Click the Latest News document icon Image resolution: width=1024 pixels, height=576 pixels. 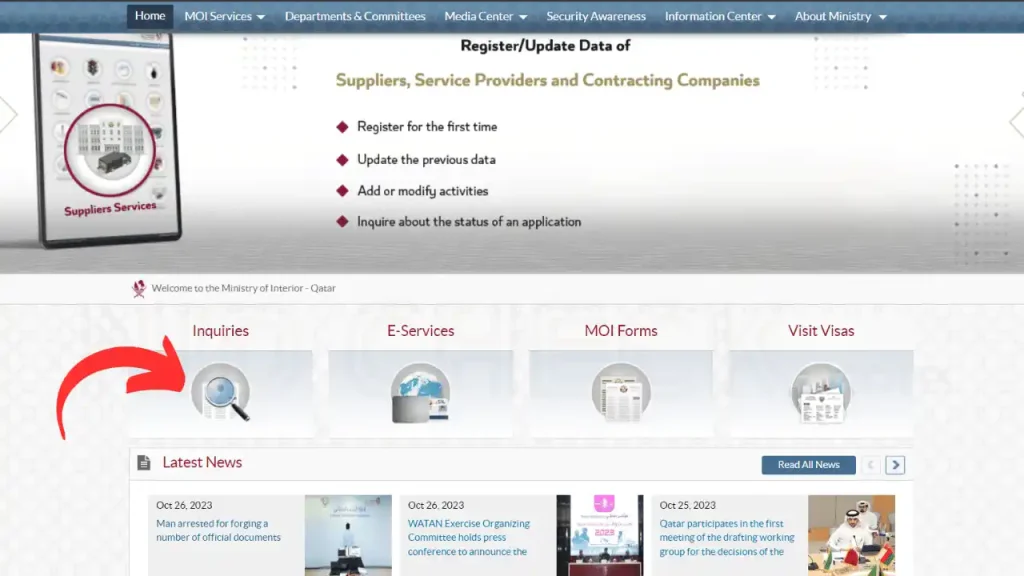click(x=144, y=462)
